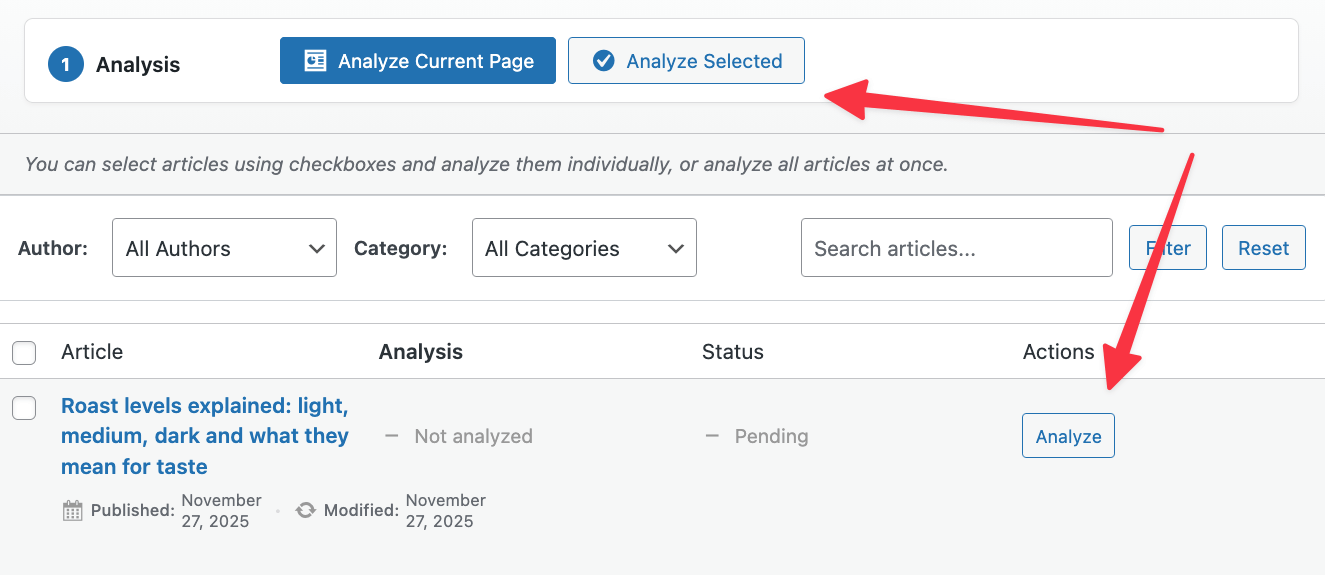This screenshot has height=575, width=1325.
Task: Check the Roast levels article checkbox
Action: pos(24,407)
